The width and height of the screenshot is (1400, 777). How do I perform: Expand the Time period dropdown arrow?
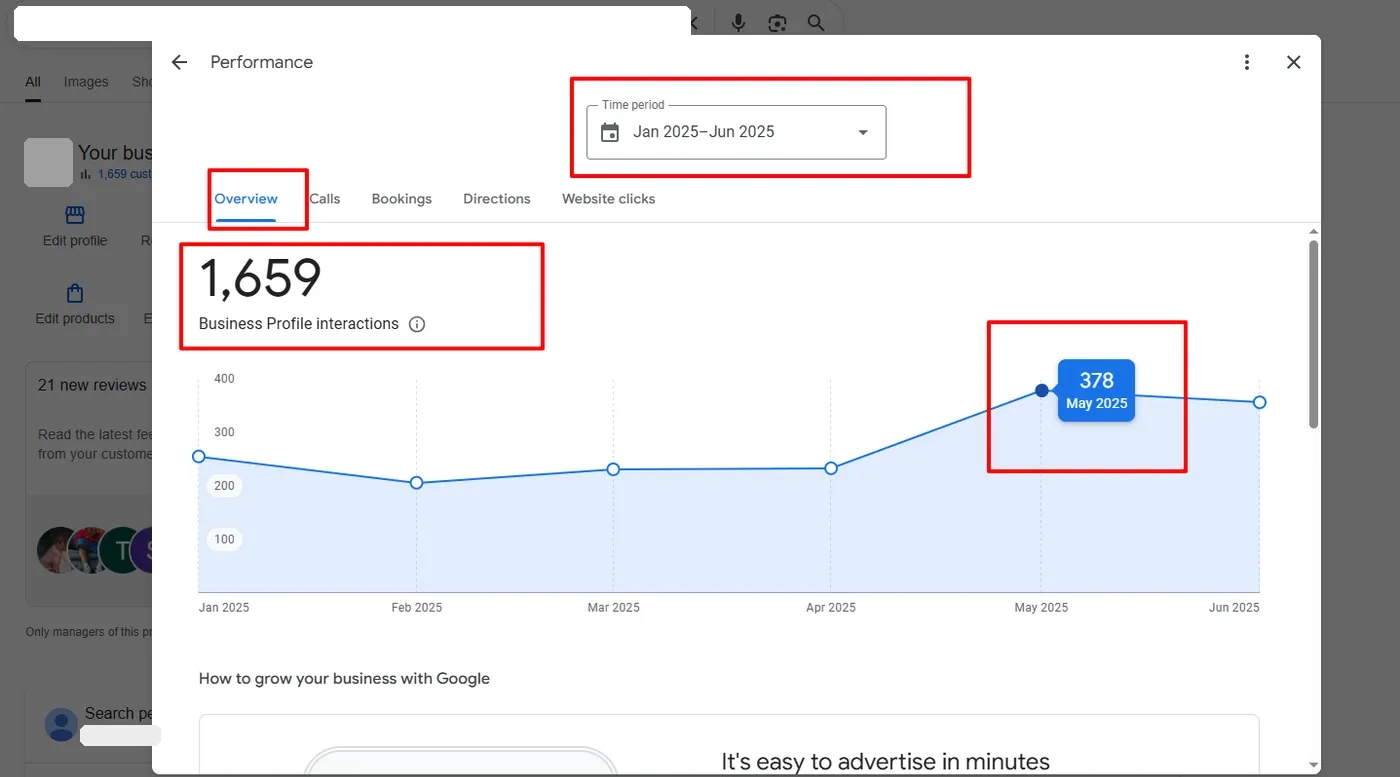tap(863, 132)
